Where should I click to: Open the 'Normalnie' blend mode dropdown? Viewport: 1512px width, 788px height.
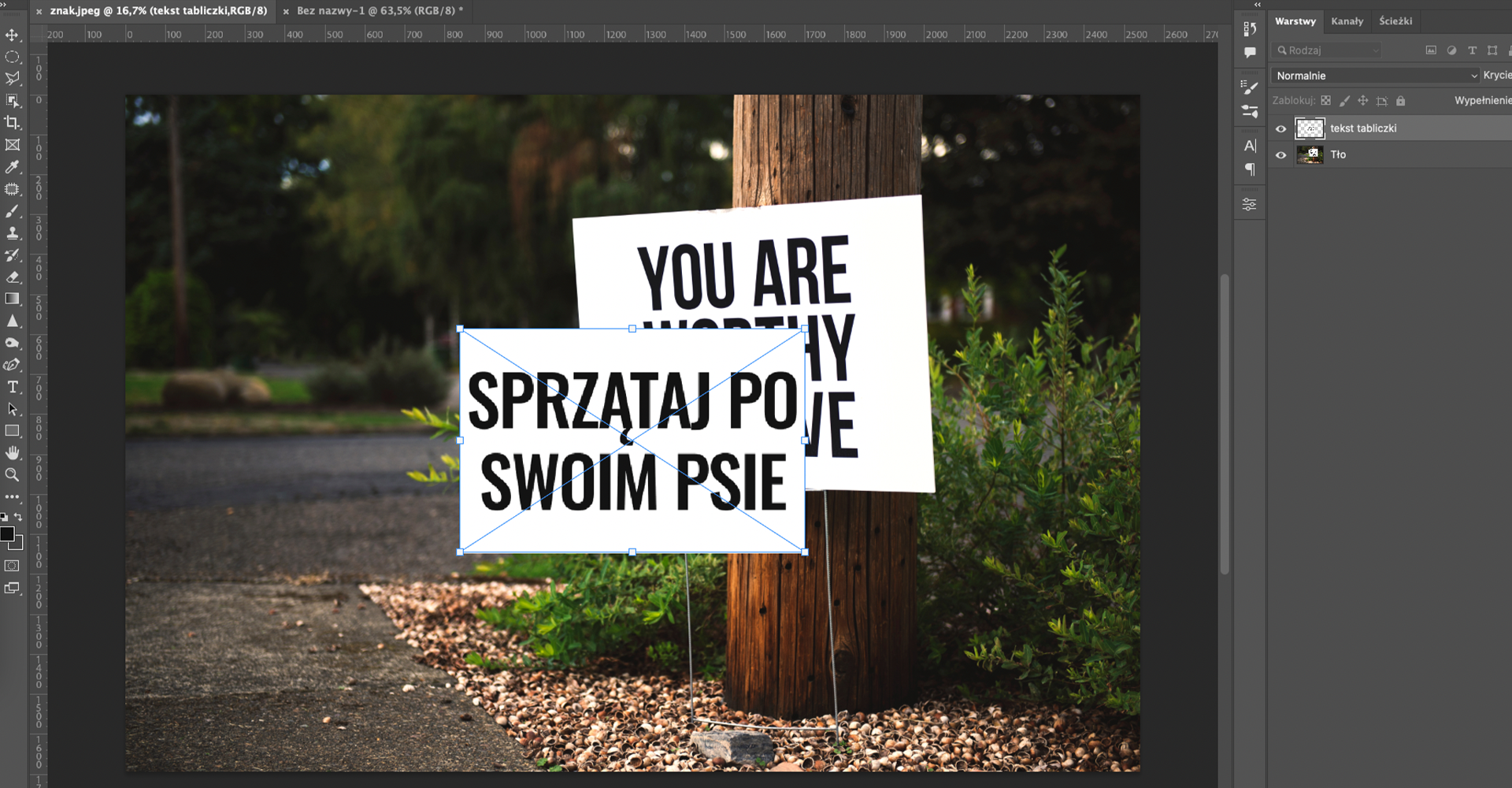1375,76
